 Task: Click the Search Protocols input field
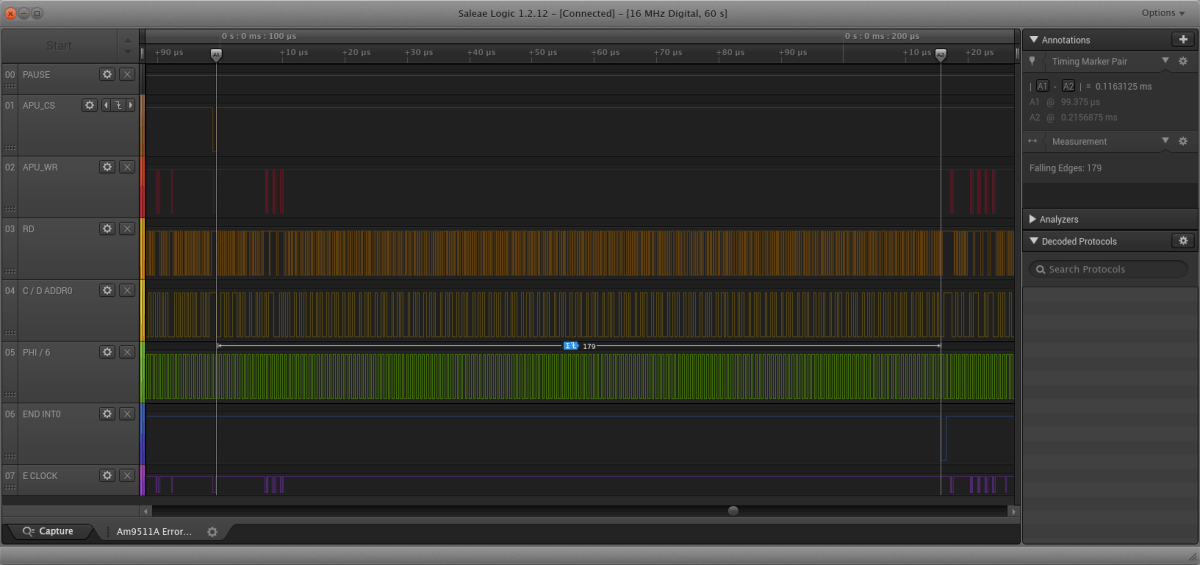(1108, 269)
